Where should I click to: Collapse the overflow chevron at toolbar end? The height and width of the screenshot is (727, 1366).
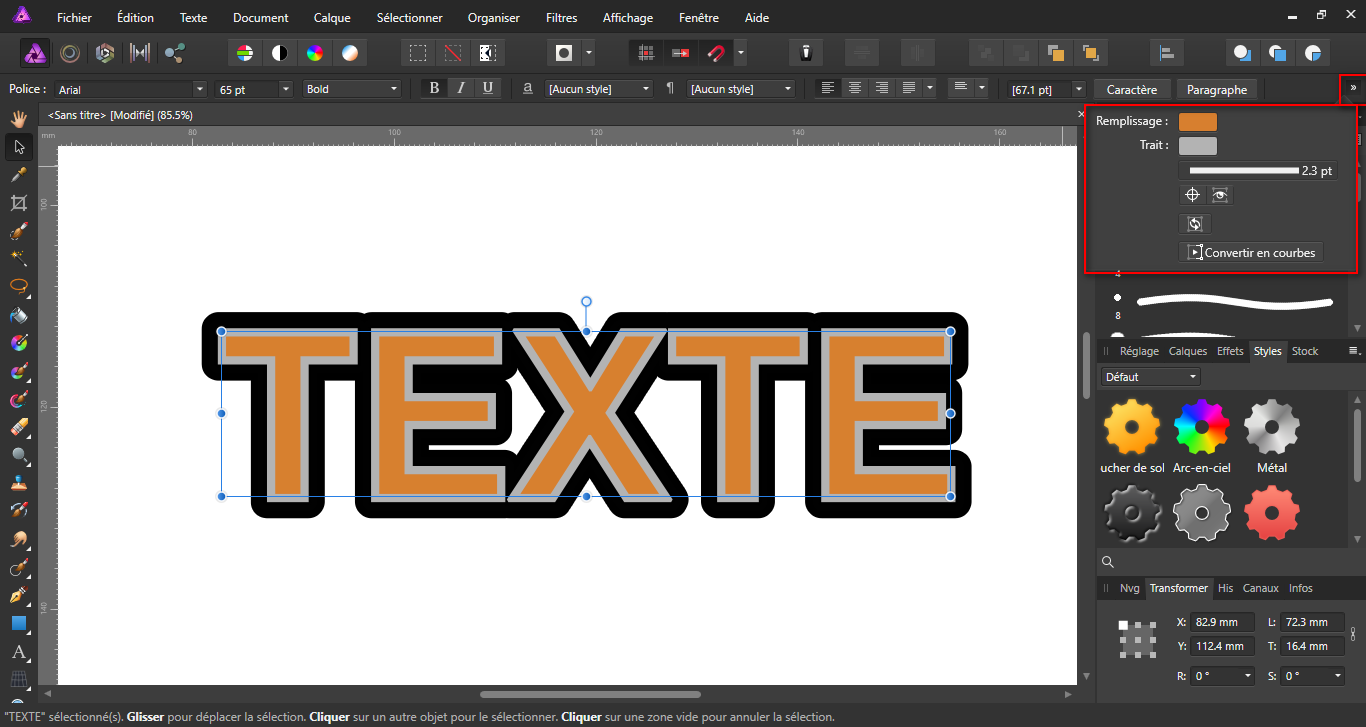pos(1353,88)
